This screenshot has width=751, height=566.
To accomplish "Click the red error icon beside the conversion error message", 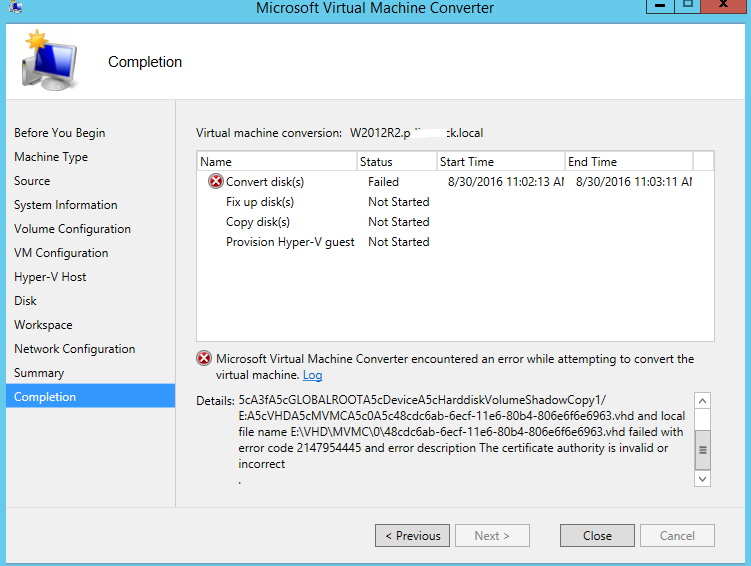I will 204,358.
